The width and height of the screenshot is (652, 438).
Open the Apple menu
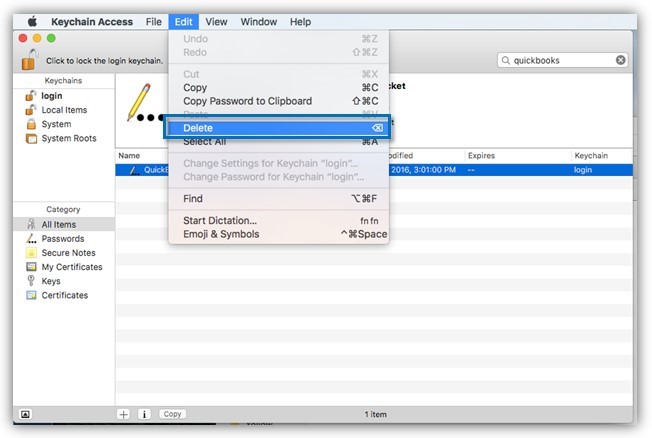[32, 22]
